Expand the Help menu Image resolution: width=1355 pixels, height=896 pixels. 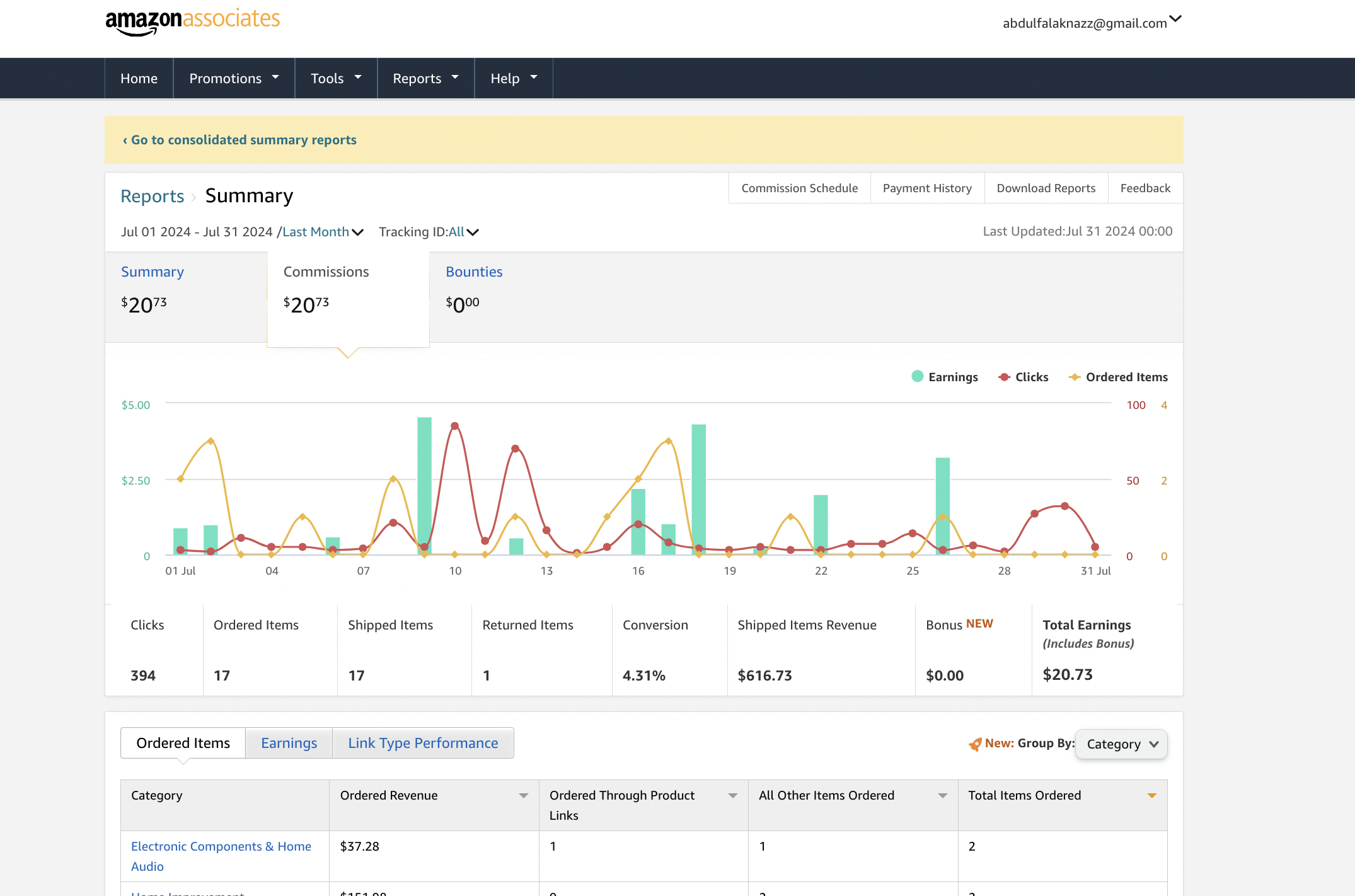coord(514,78)
